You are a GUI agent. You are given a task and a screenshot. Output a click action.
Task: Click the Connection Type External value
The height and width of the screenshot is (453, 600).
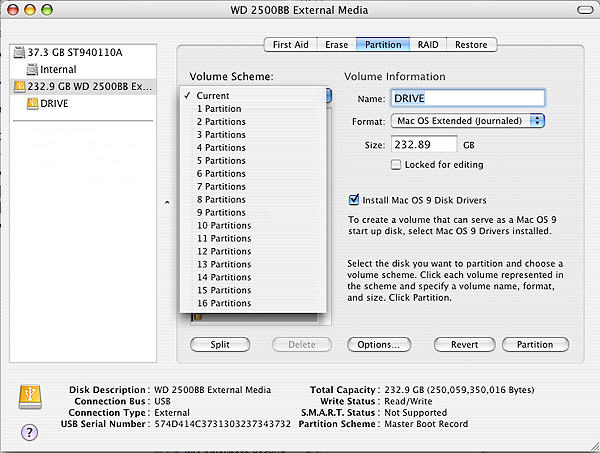(172, 413)
